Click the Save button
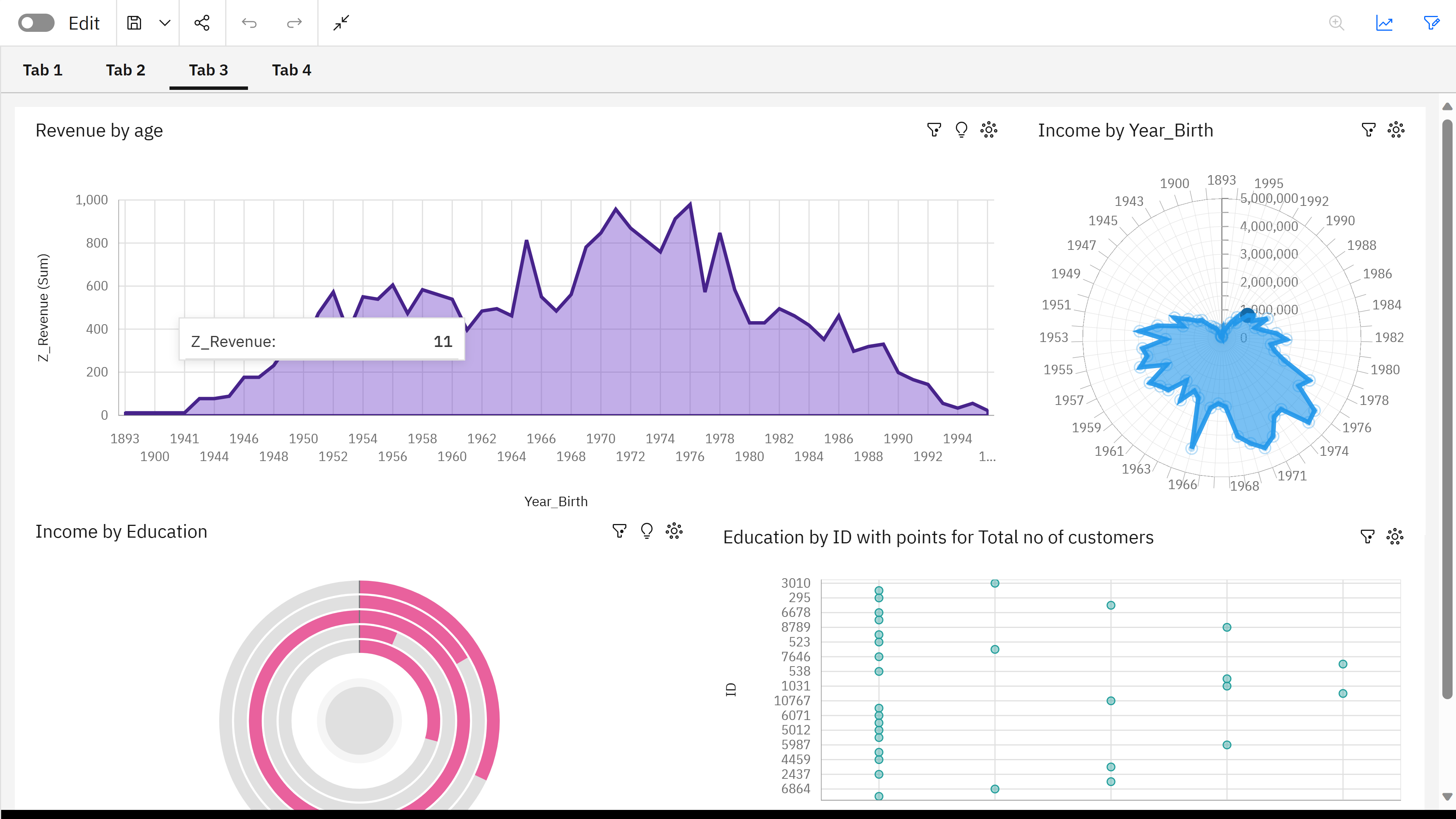 pos(134,23)
